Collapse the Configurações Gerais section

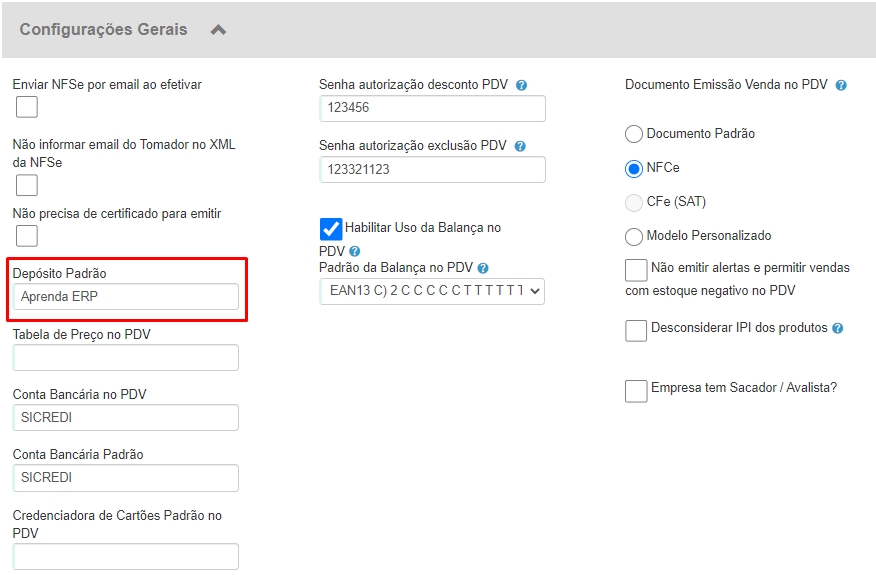tap(218, 30)
